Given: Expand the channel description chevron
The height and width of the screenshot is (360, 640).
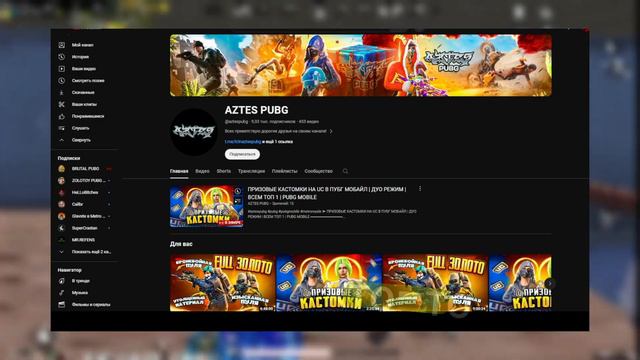Looking at the screenshot, I should pos(331,131).
